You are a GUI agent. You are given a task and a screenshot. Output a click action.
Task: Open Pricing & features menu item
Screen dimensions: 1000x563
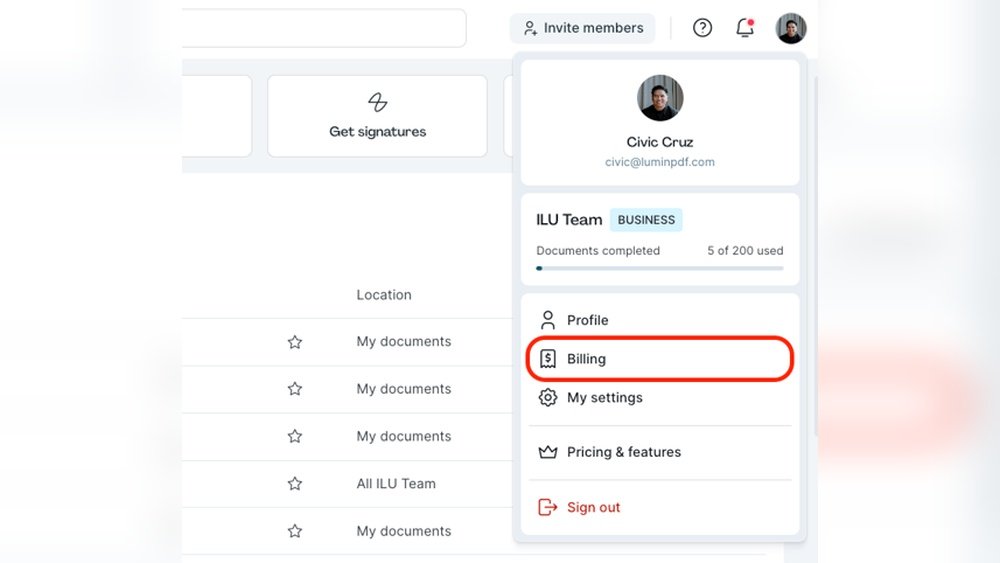tap(659, 452)
